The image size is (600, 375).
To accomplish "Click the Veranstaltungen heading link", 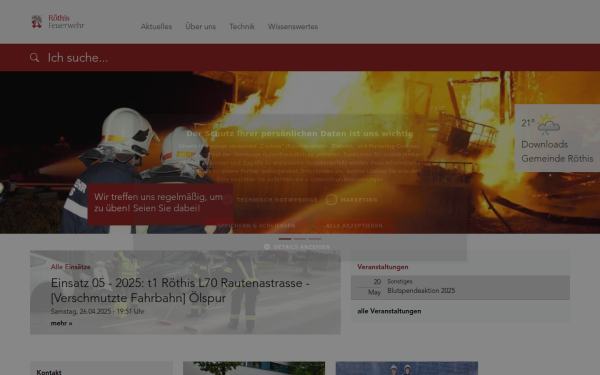I will point(383,267).
